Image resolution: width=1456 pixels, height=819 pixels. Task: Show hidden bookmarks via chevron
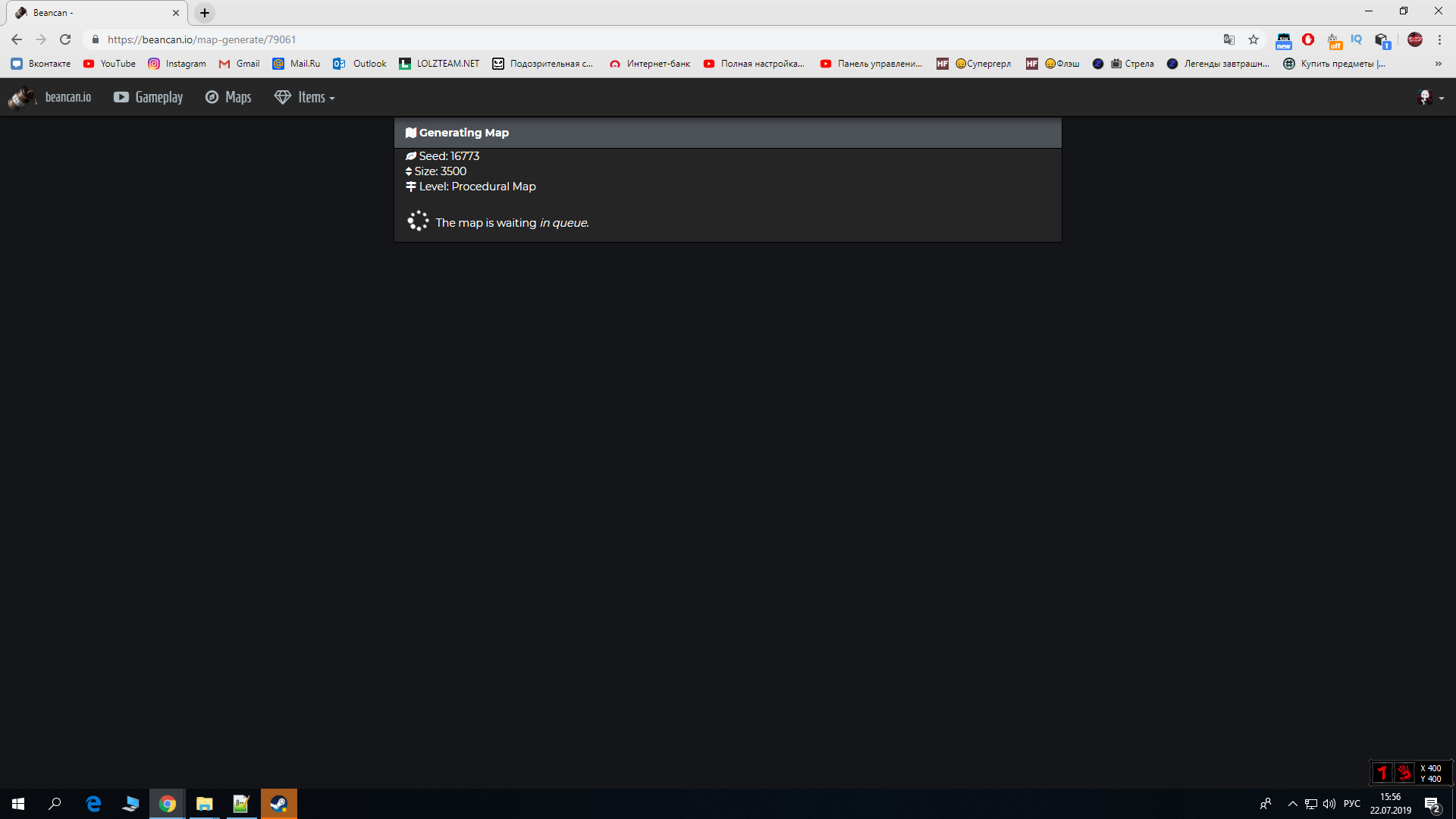click(1439, 64)
